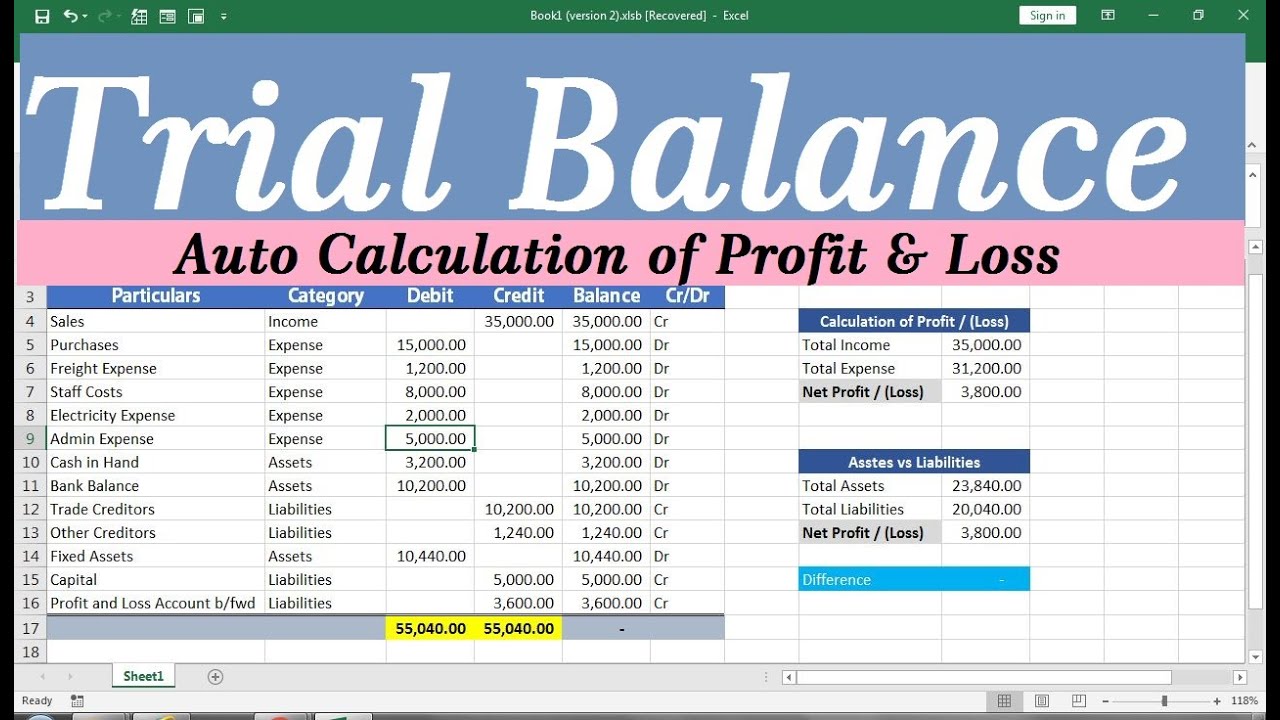Click Calculation of Profit / (Loss) heading
This screenshot has width=1280, height=720.
[x=914, y=321]
